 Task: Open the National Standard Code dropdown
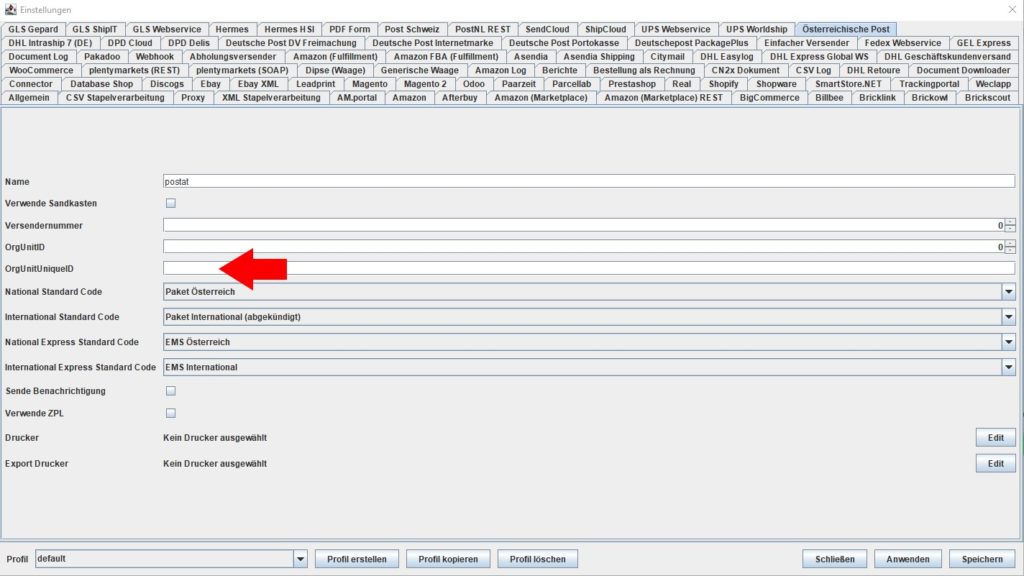(x=1008, y=292)
